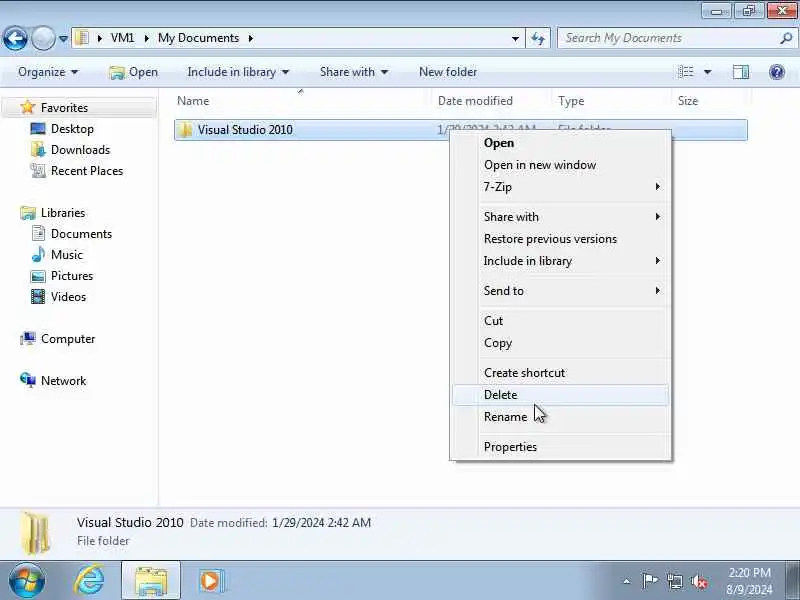Viewport: 800px width, 600px height.
Task: Click Open in the toolbar
Action: [134, 72]
